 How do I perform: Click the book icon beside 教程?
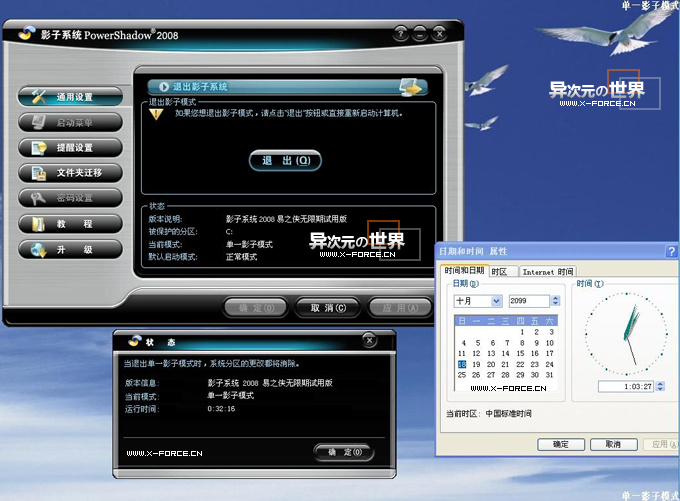[x=38, y=224]
